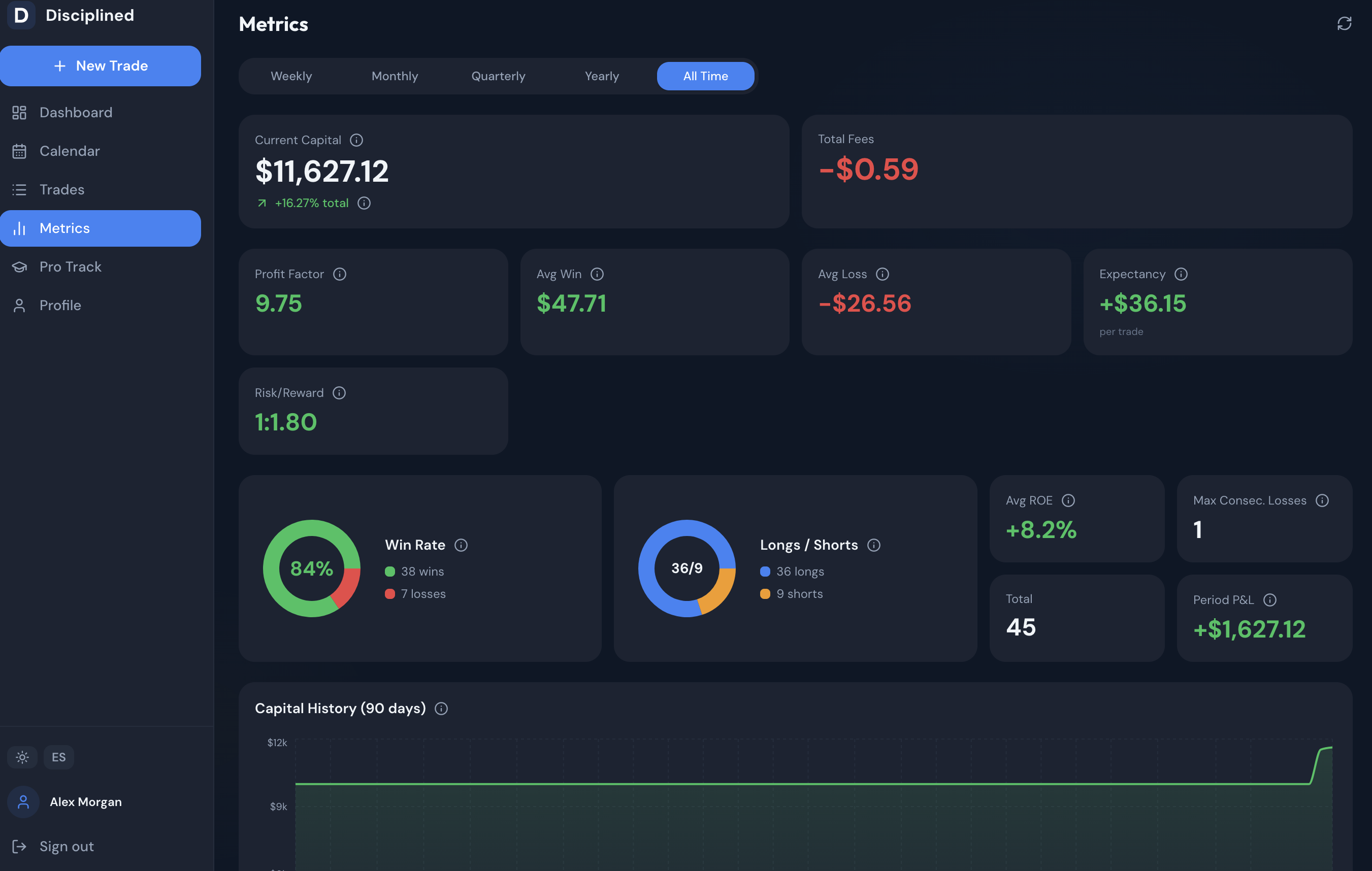1372x871 pixels.
Task: Select the green wins legend dot
Action: (x=391, y=572)
